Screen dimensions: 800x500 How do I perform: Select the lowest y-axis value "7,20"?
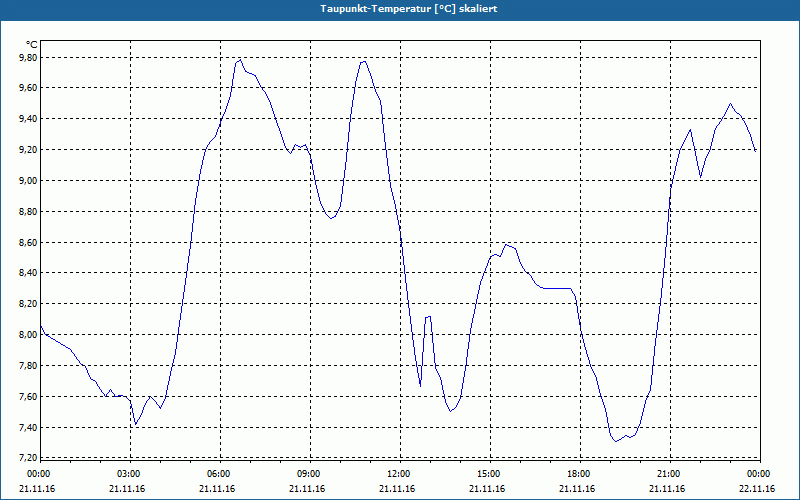tap(28, 457)
